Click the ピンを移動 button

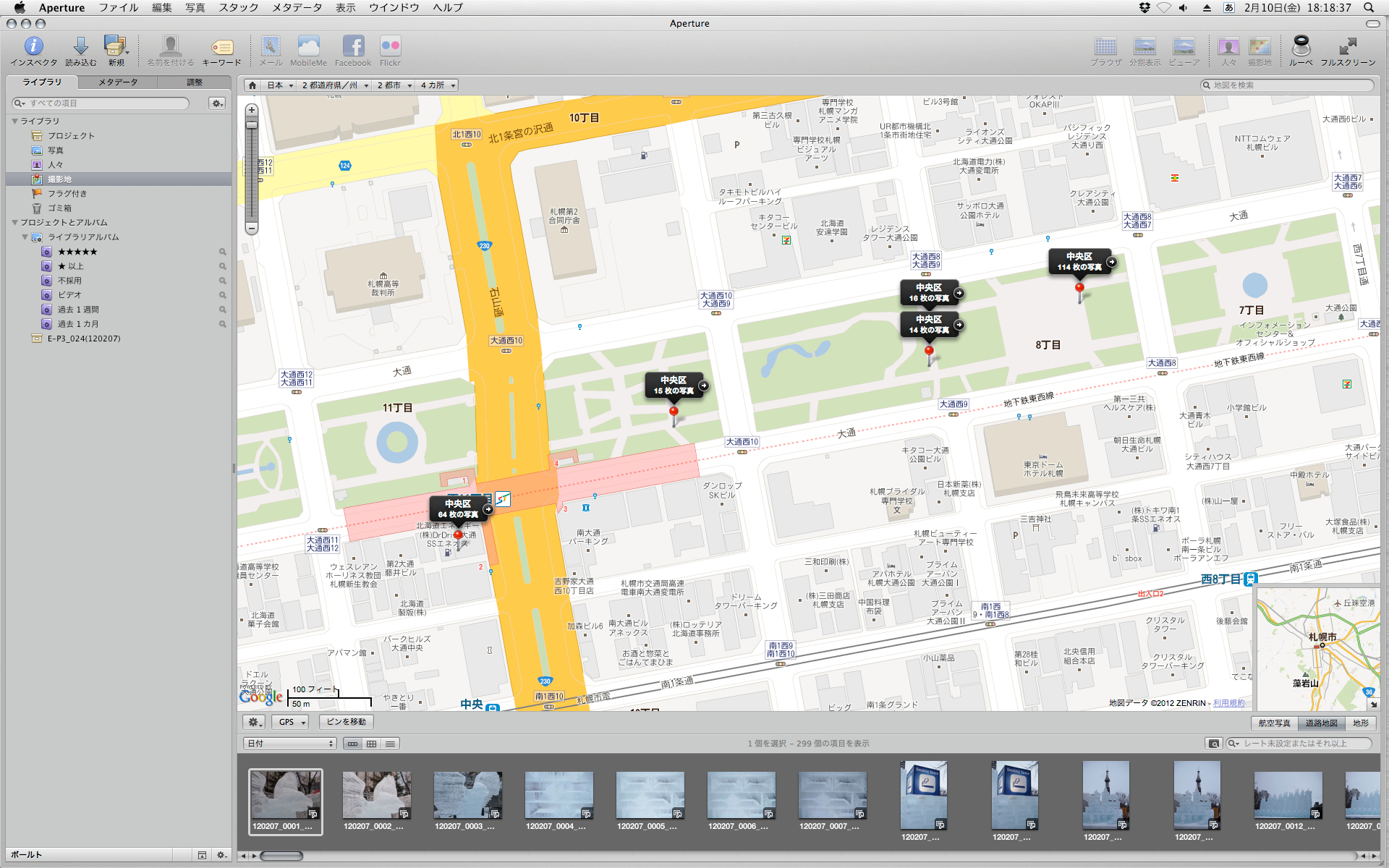pos(346,722)
